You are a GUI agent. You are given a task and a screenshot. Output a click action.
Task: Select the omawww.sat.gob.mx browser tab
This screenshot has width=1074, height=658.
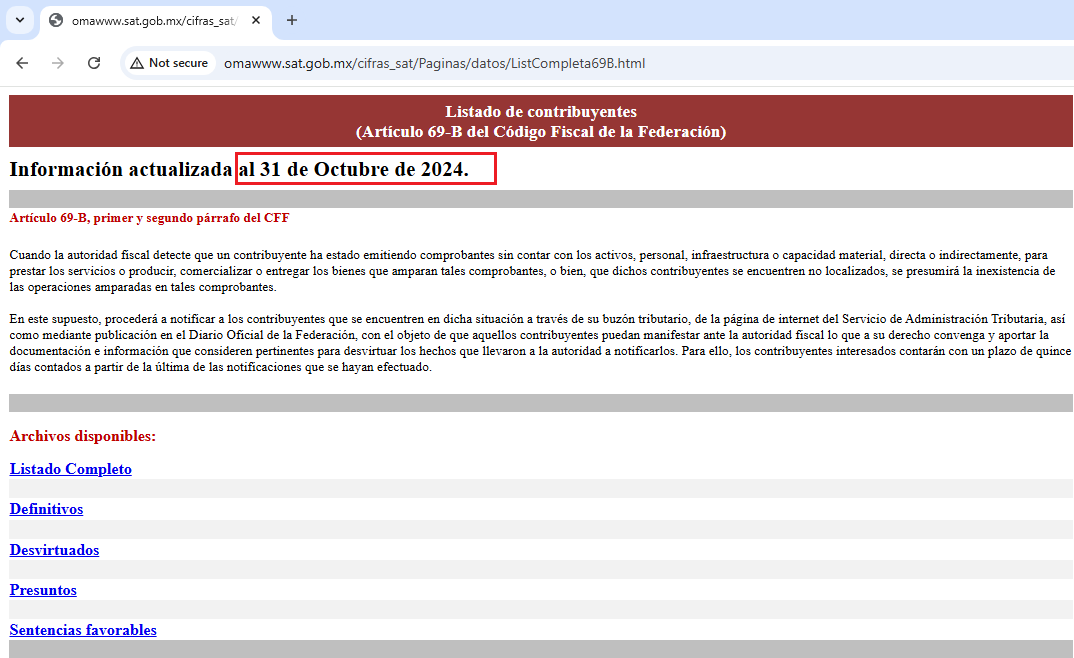click(x=155, y=21)
